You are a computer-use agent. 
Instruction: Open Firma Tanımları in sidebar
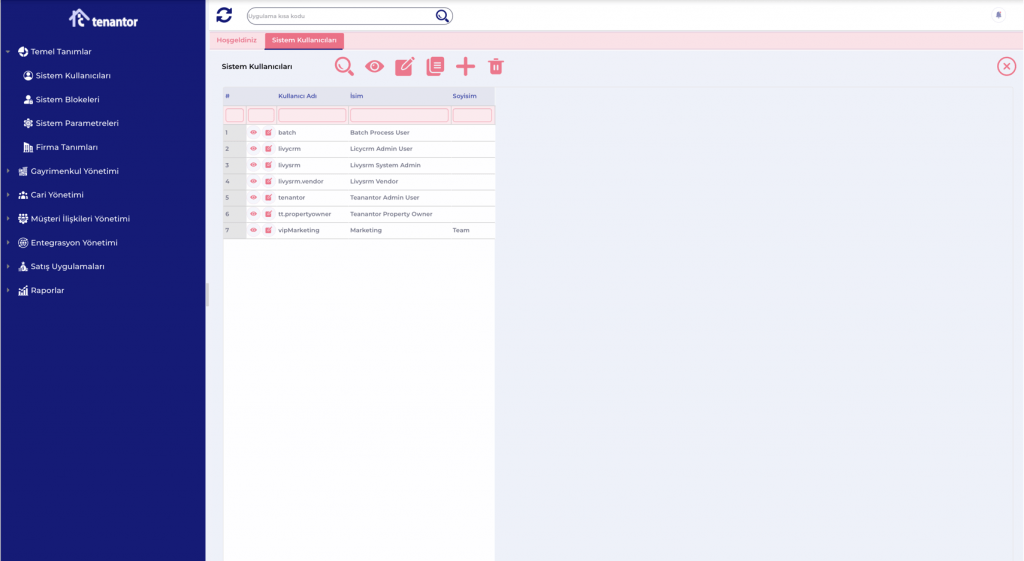[66, 148]
